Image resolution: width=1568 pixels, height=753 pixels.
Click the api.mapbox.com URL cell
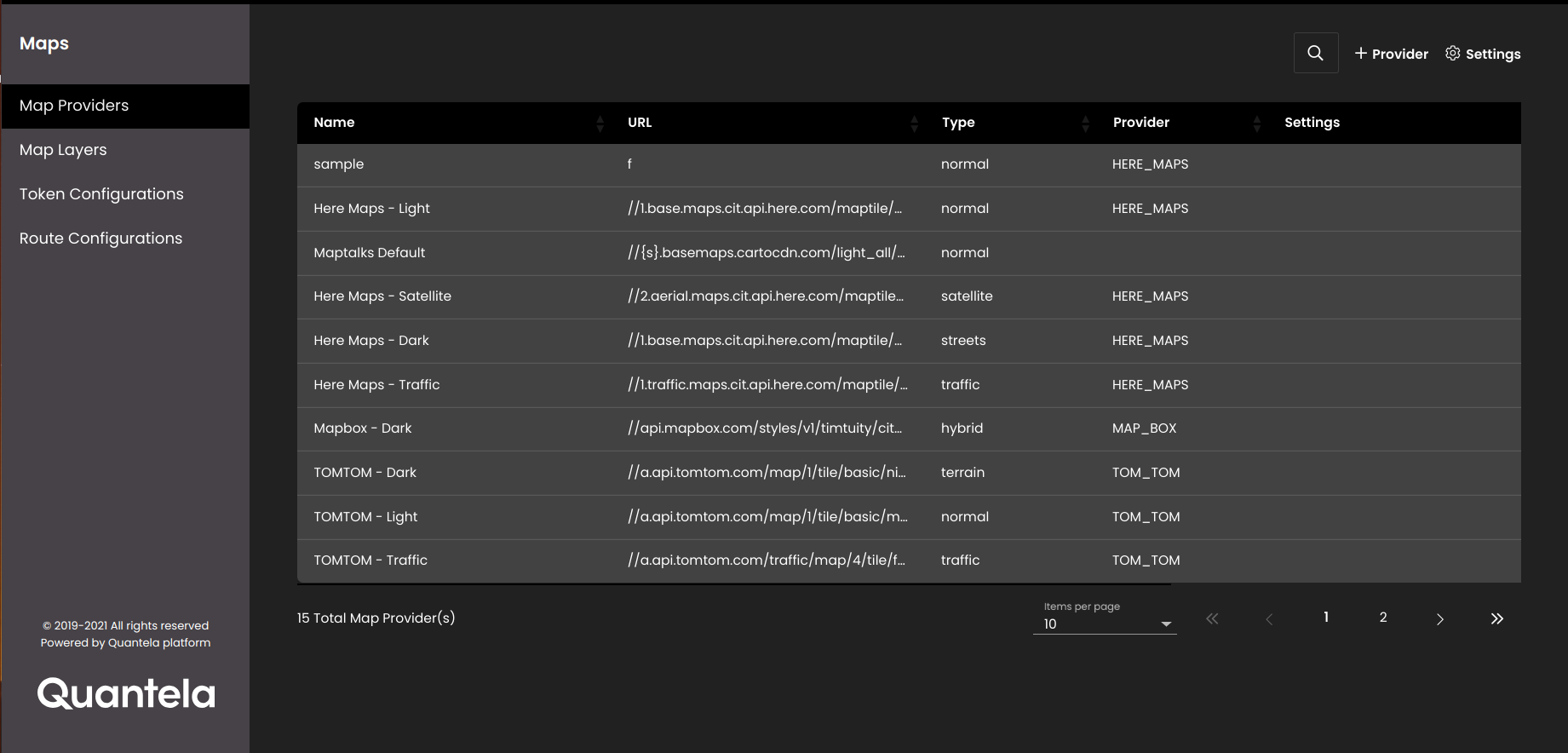point(764,428)
